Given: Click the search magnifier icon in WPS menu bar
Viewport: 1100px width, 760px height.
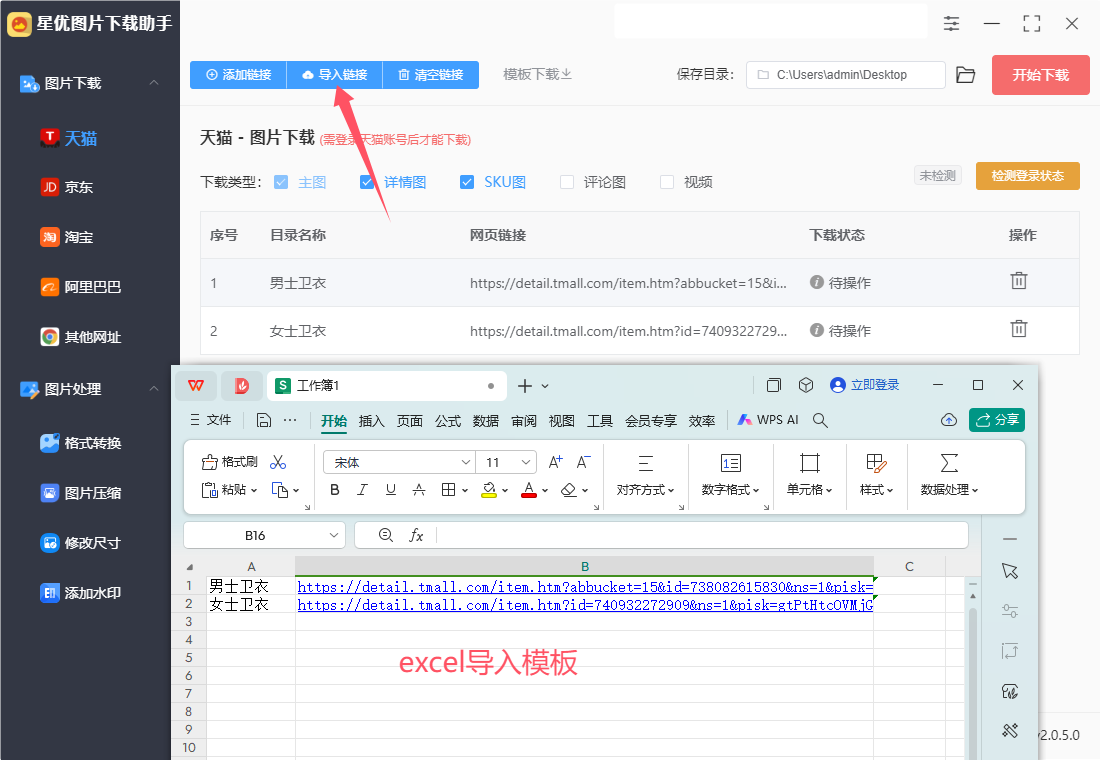Looking at the screenshot, I should coord(820,420).
